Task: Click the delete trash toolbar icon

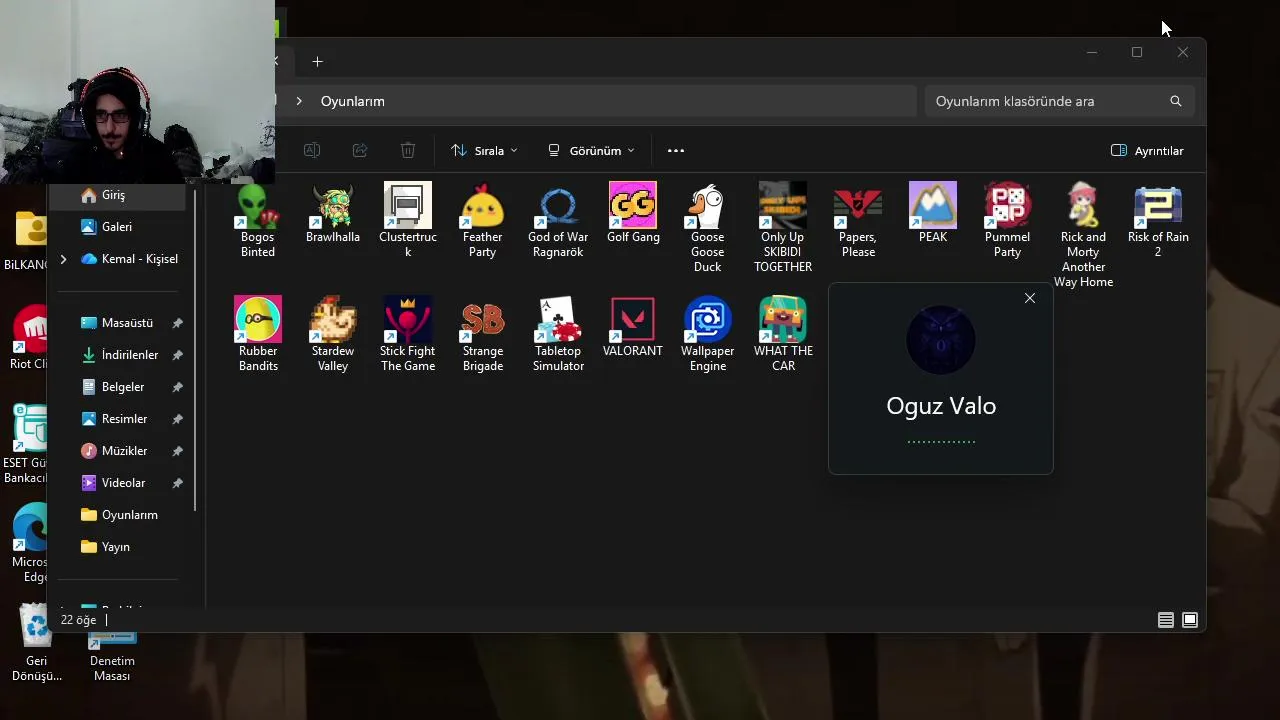Action: tap(408, 151)
